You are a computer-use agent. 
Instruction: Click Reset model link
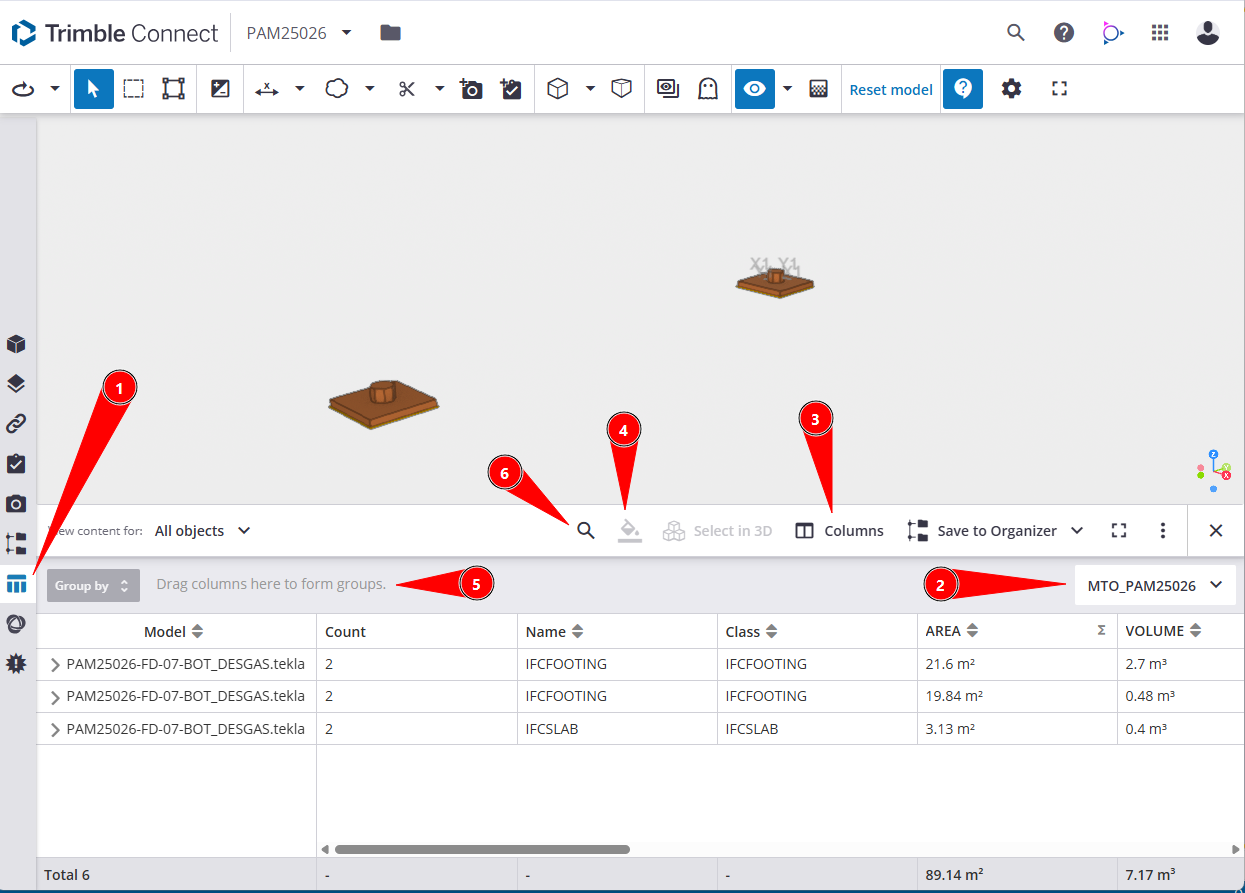(x=891, y=90)
